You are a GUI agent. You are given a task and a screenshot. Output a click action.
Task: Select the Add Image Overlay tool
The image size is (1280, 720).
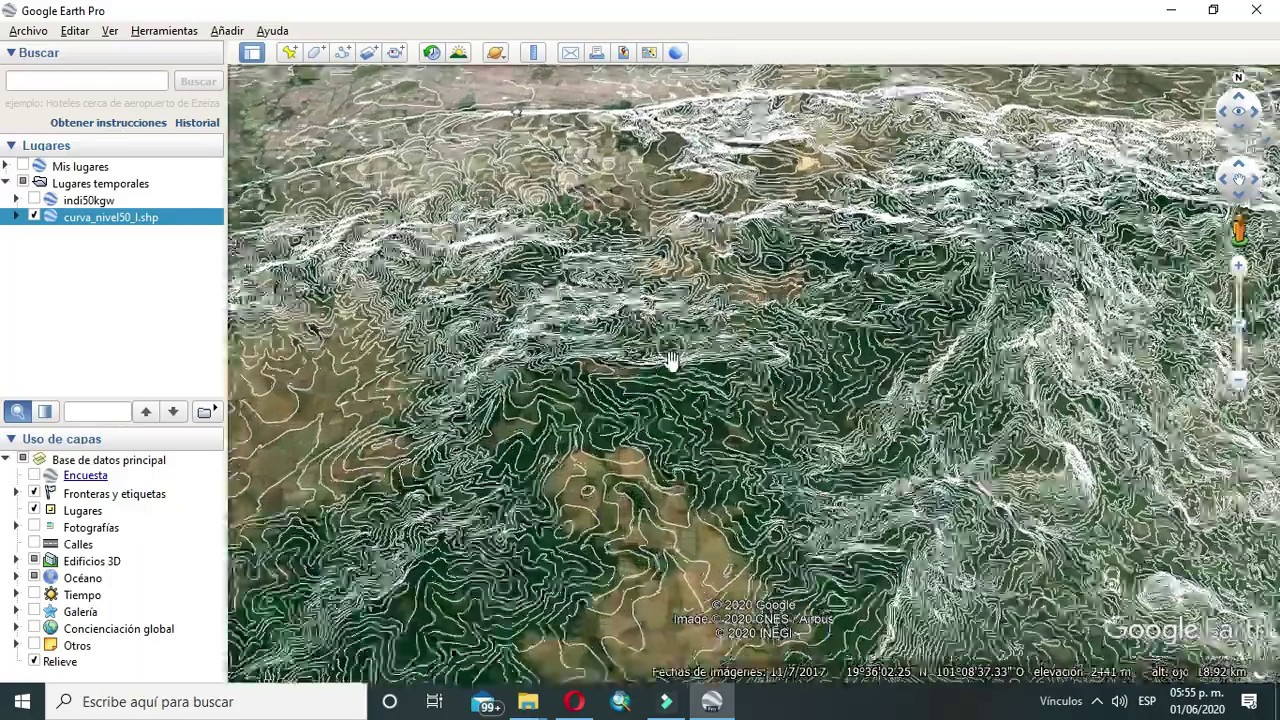pyautogui.click(x=369, y=53)
